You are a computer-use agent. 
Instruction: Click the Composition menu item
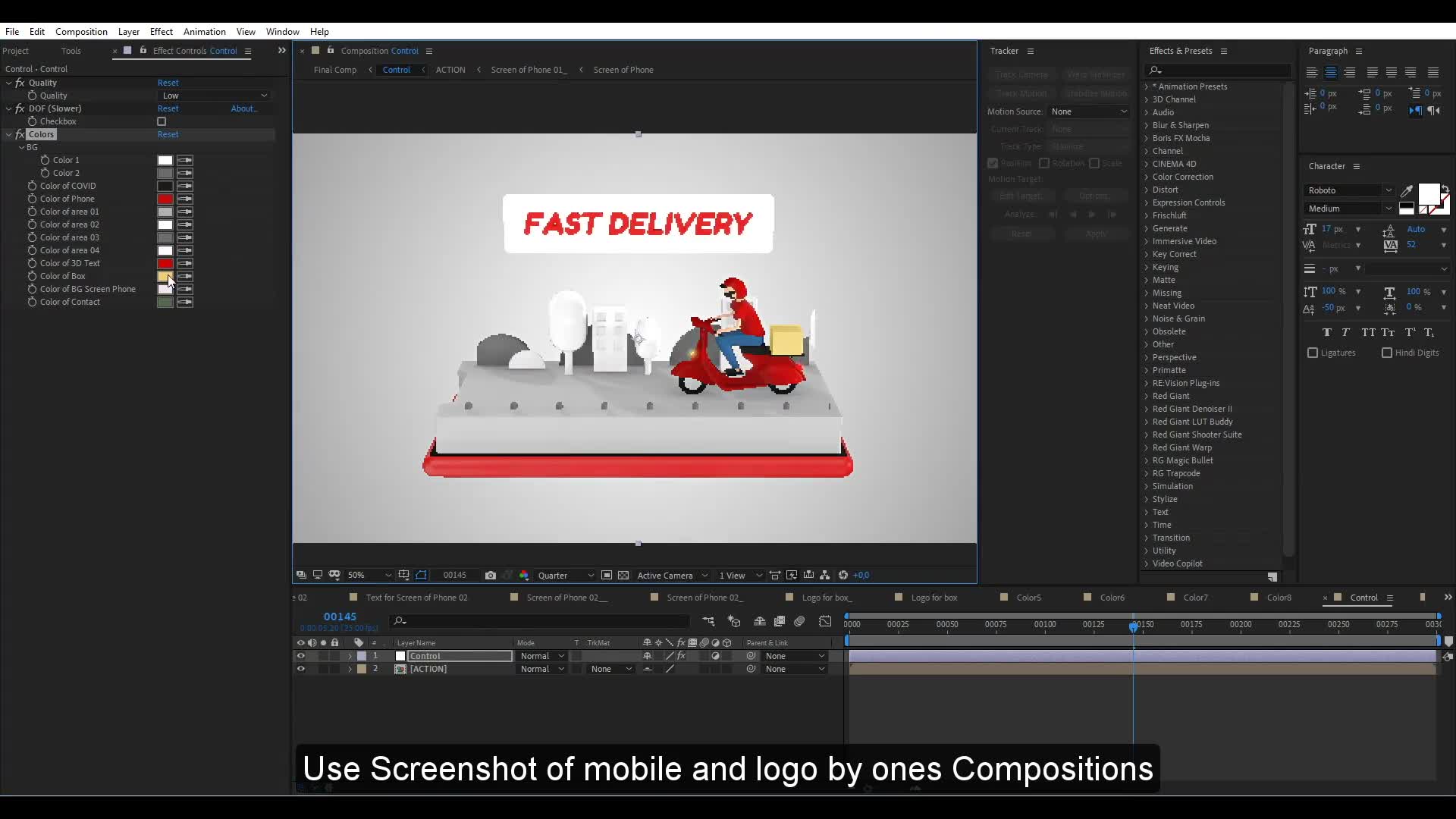(x=81, y=31)
